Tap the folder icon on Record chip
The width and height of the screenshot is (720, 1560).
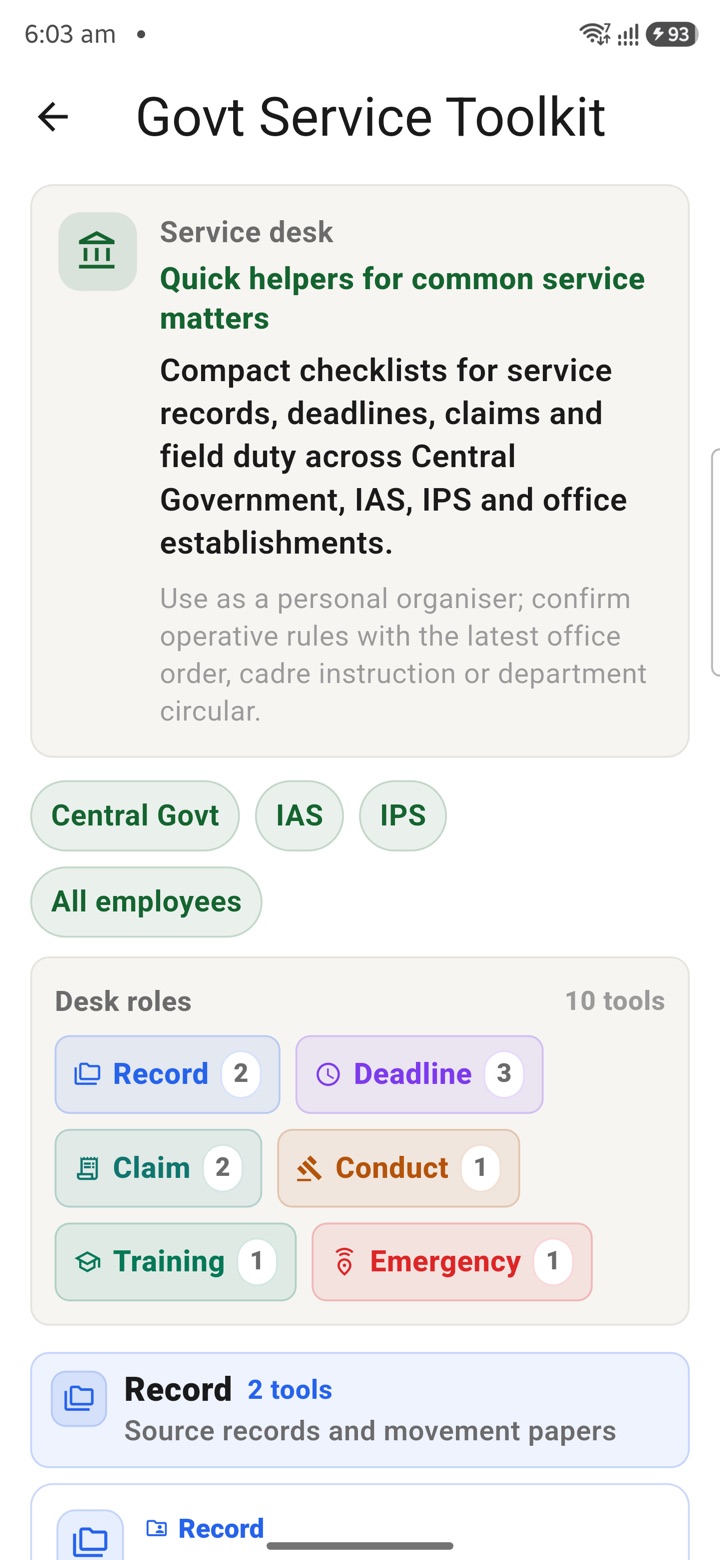pos(88,1074)
